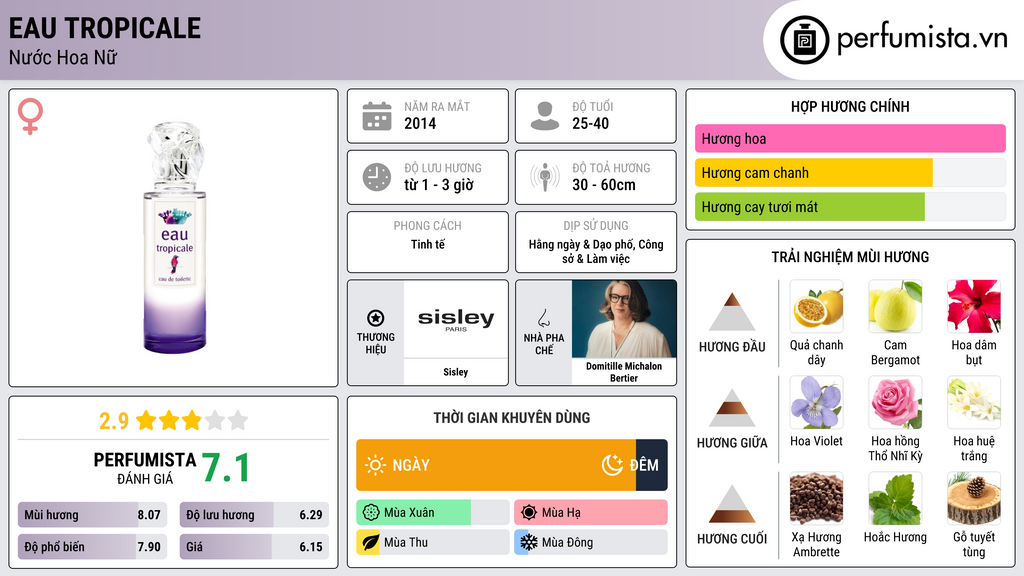Click the Gỗ tuyết tùng cedar image
The image size is (1024, 576).
point(974,498)
